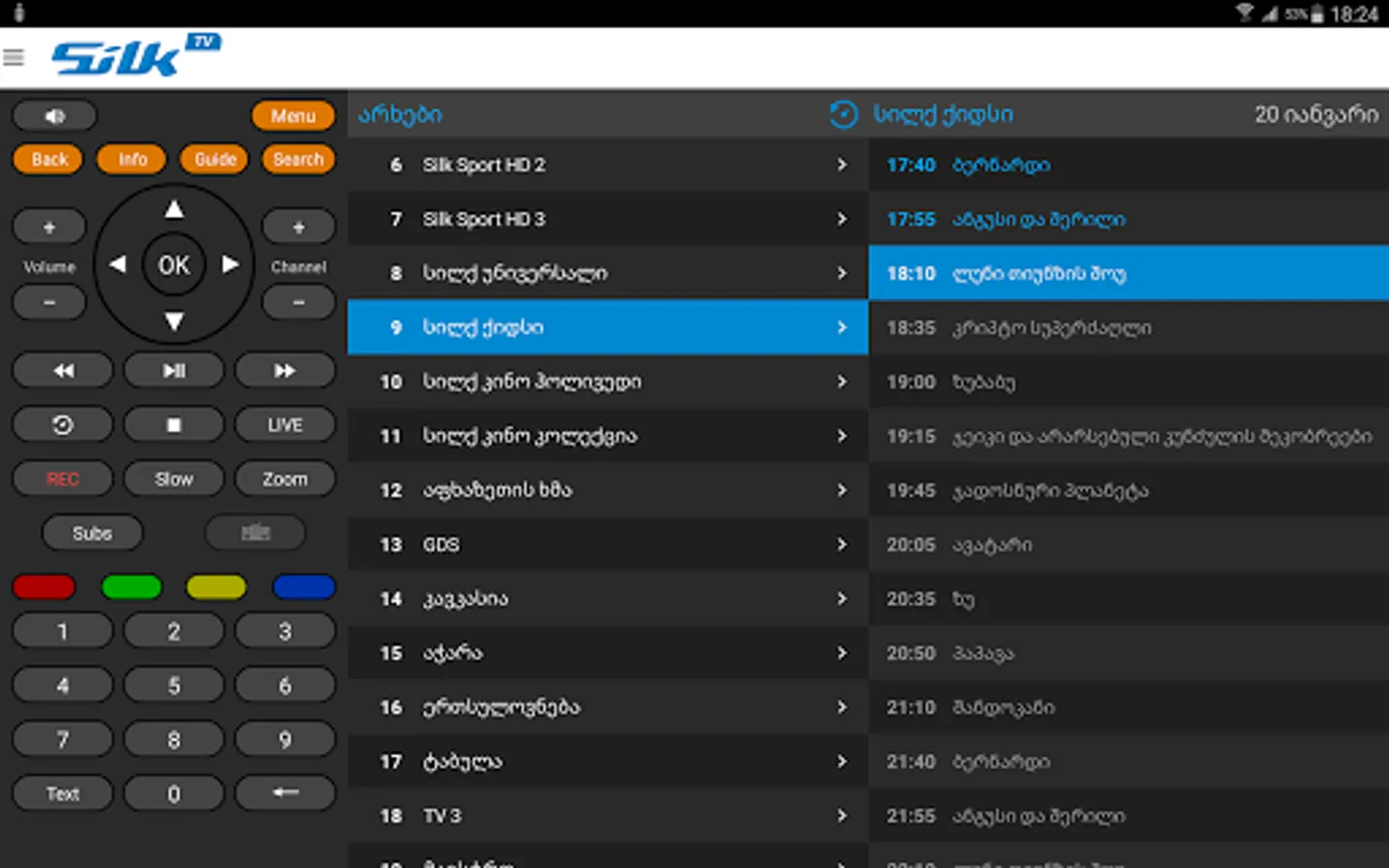Image resolution: width=1389 pixels, height=868 pixels.
Task: Click the Zoom button
Action: (x=285, y=479)
